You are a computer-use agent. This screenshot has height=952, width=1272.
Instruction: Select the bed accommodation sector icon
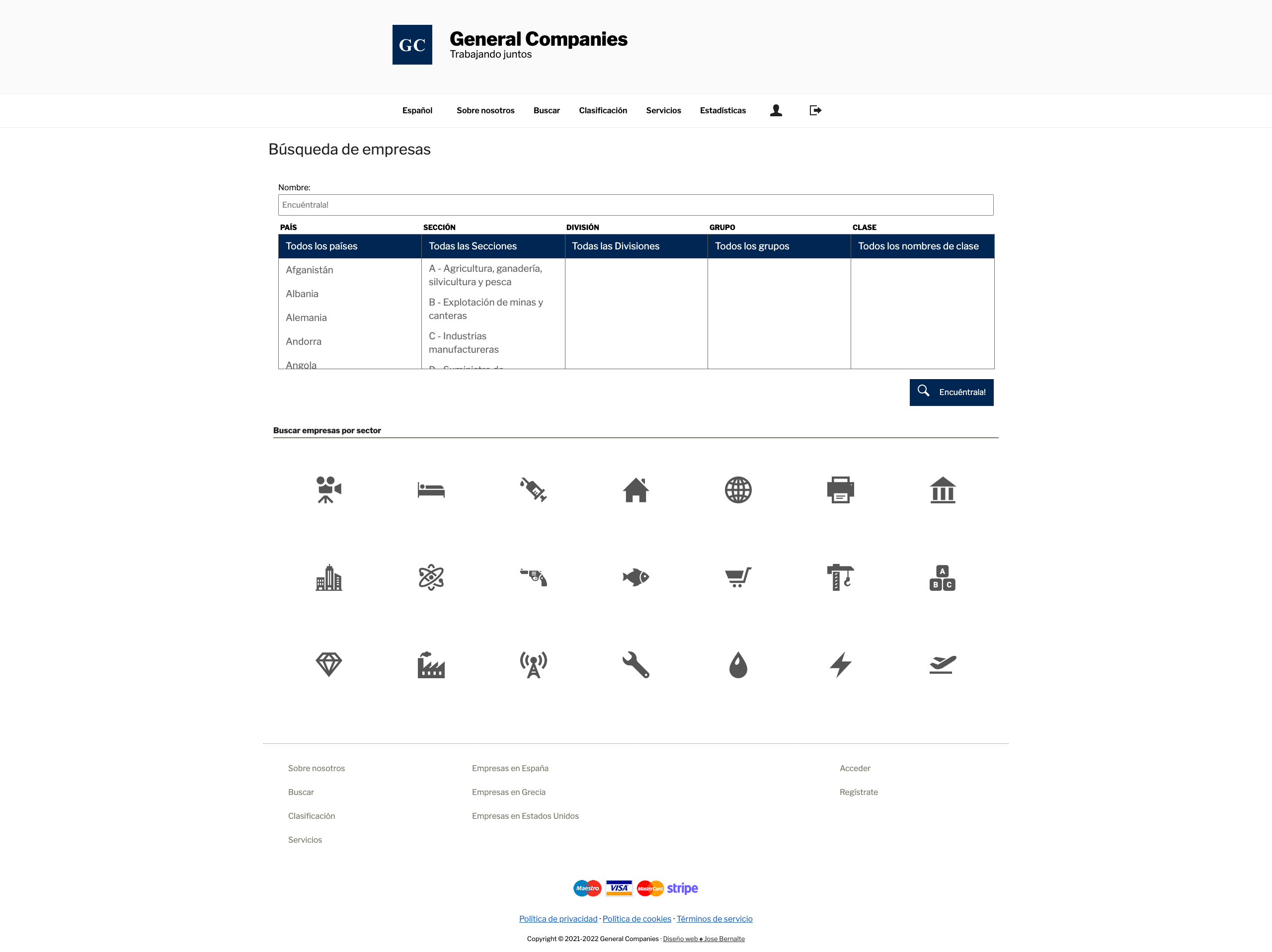pyautogui.click(x=431, y=490)
